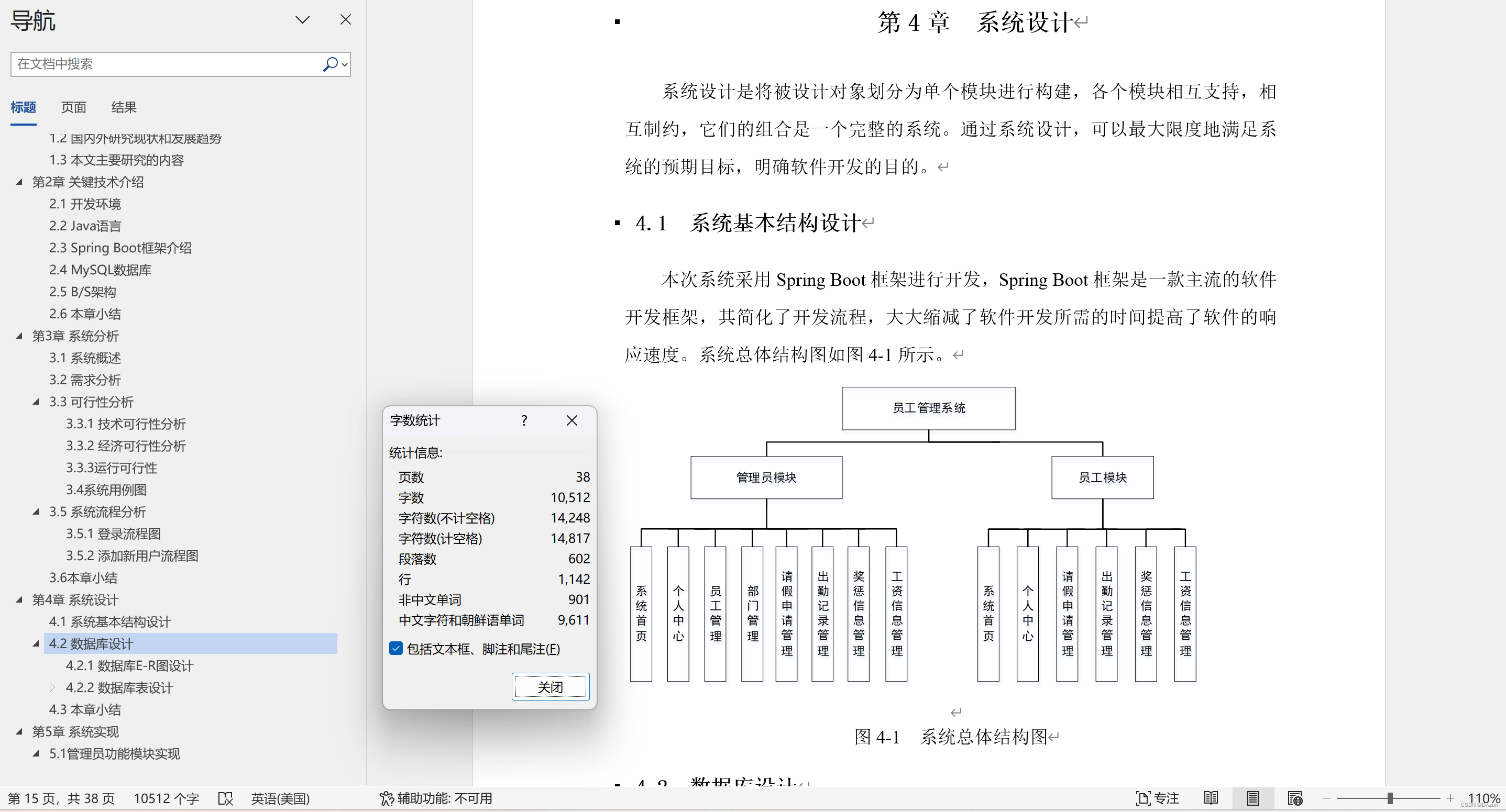Go to heading 3.1 系统概述
The height and width of the screenshot is (812, 1506).
point(85,358)
